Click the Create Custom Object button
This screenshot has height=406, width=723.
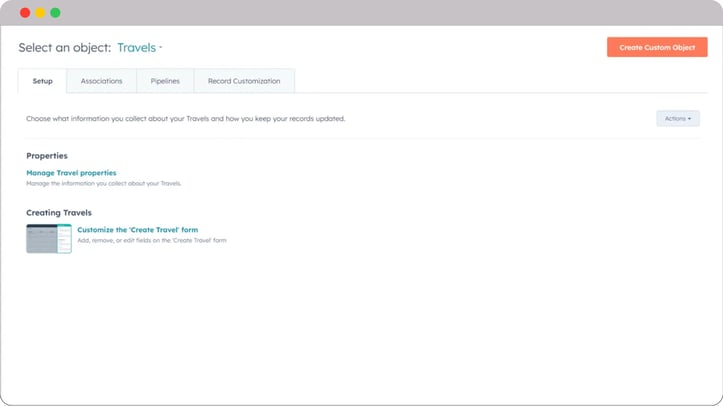tap(657, 47)
